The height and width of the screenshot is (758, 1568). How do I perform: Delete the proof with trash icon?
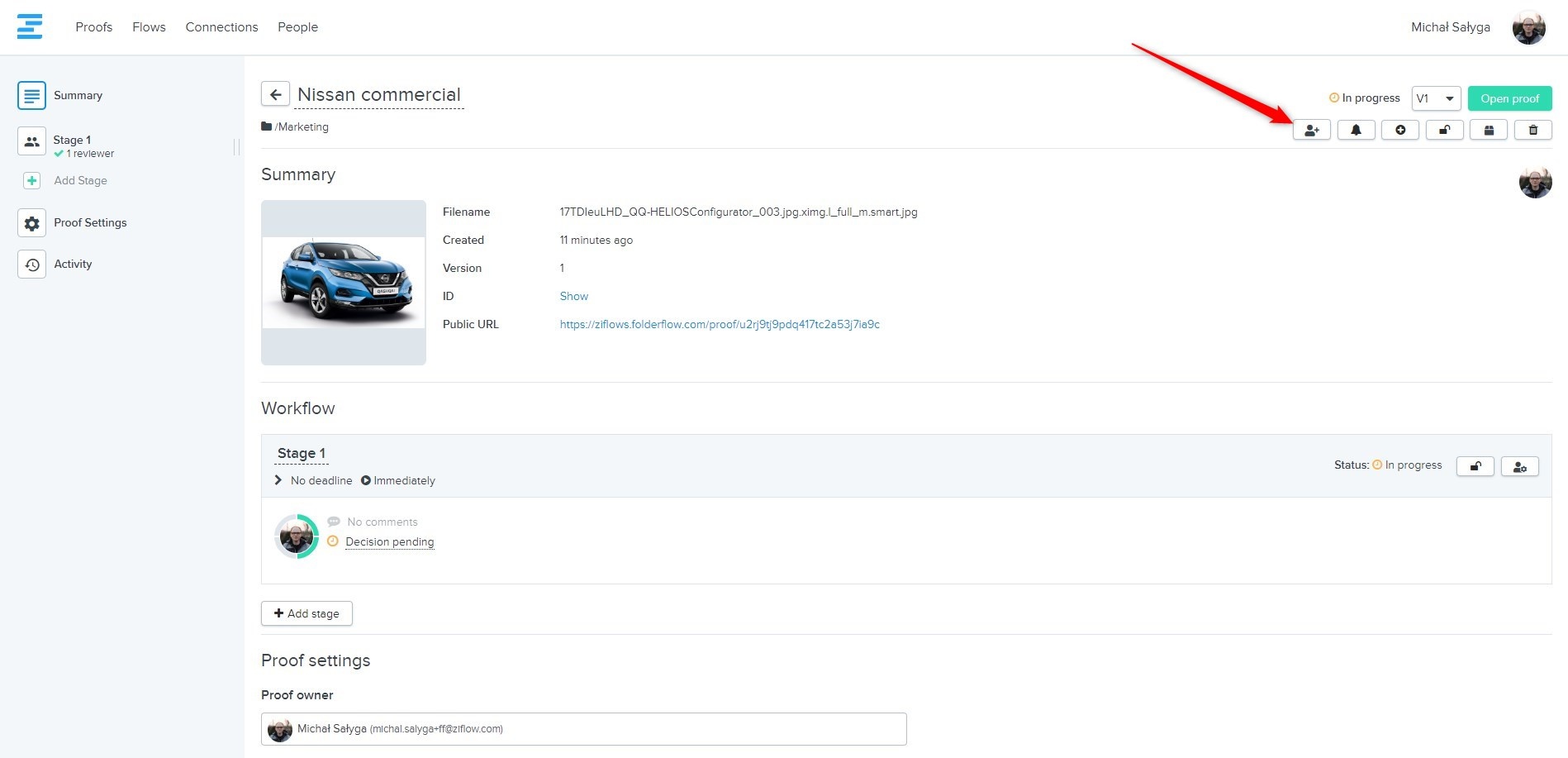click(x=1533, y=130)
